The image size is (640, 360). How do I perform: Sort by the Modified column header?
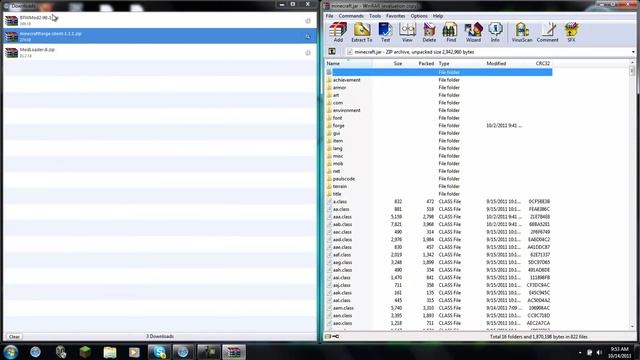pyautogui.click(x=505, y=64)
